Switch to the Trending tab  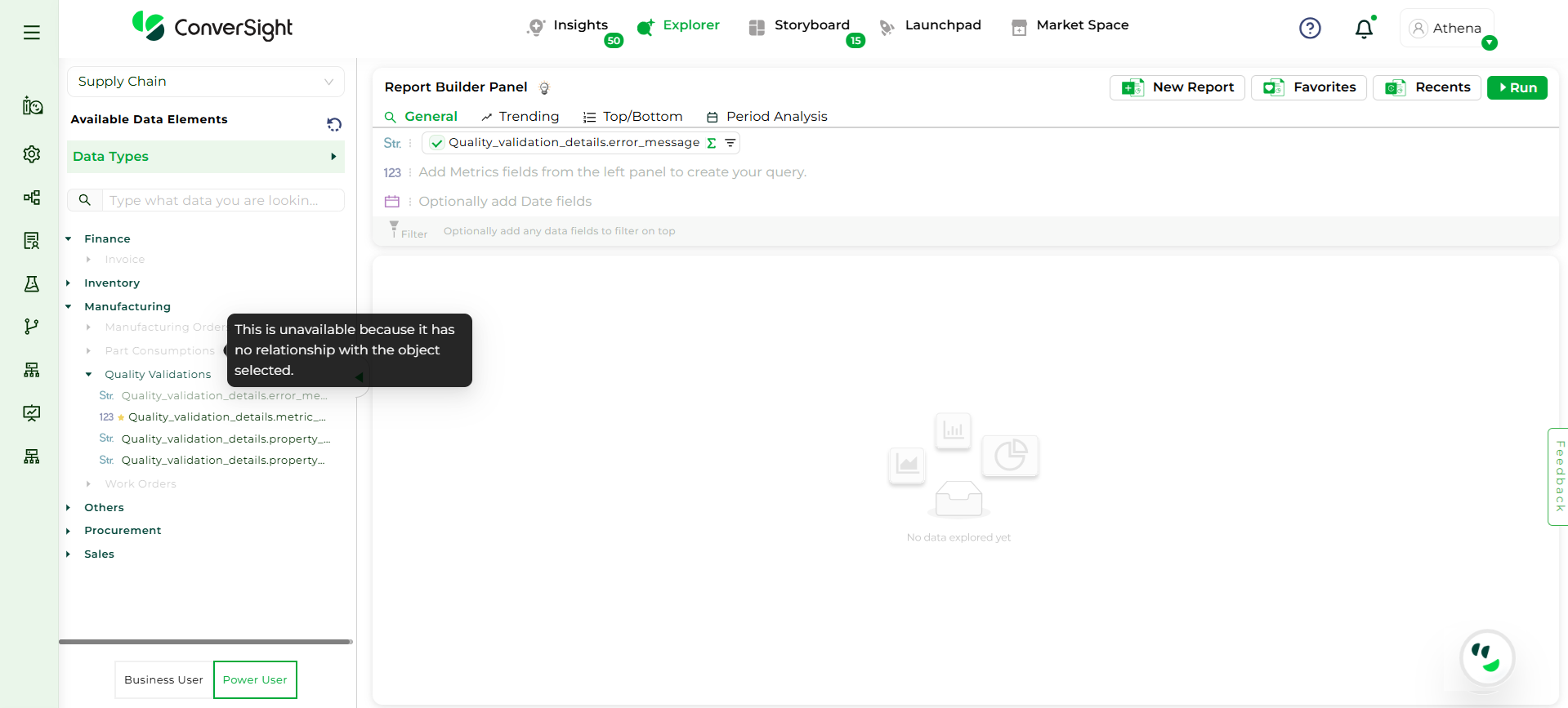point(520,117)
